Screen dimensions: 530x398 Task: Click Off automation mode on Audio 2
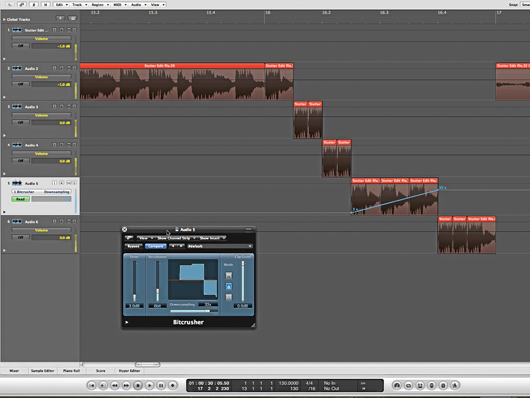click(21, 84)
